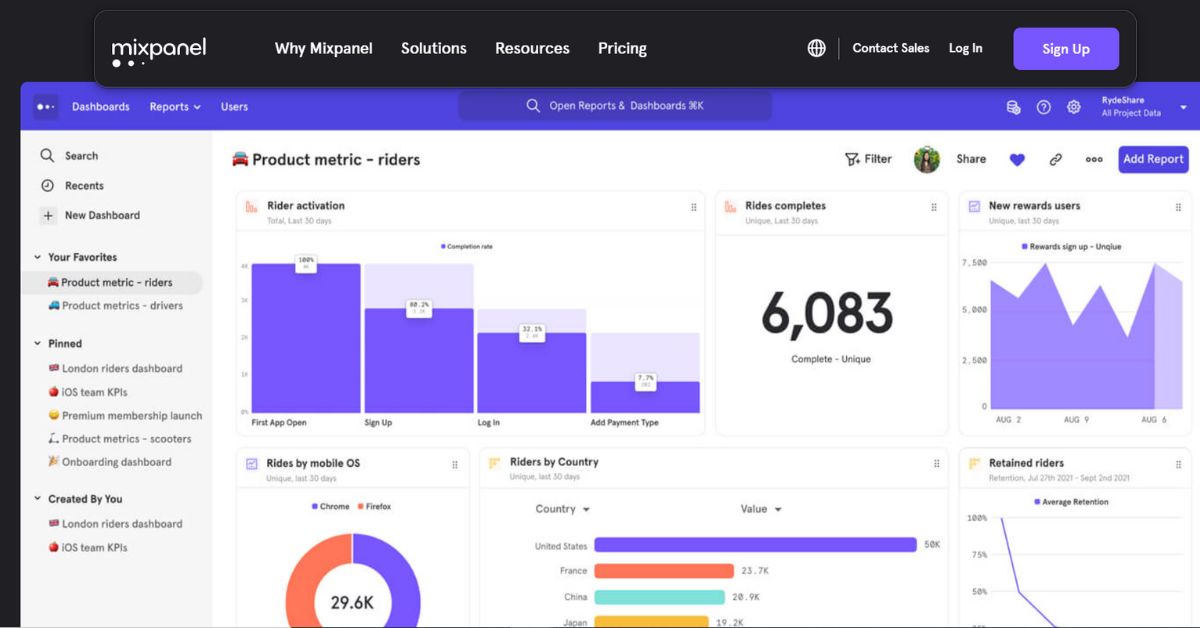1200x628 pixels.
Task: Open Rides by mobile OS card drag handle
Action: [455, 465]
